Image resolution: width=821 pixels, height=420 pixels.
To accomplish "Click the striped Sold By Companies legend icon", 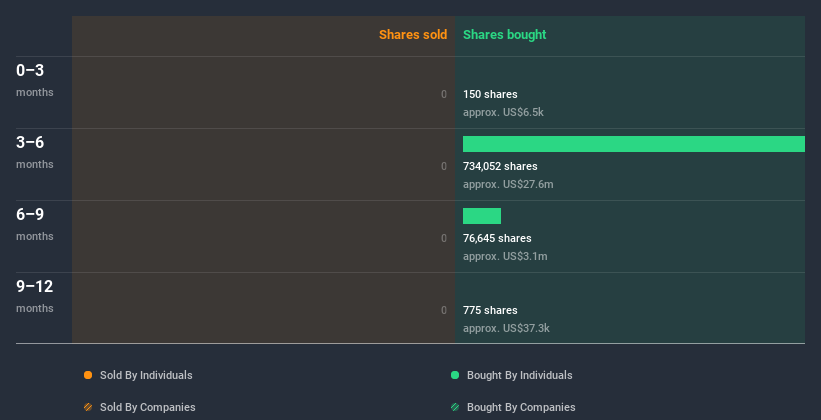I will [88, 407].
